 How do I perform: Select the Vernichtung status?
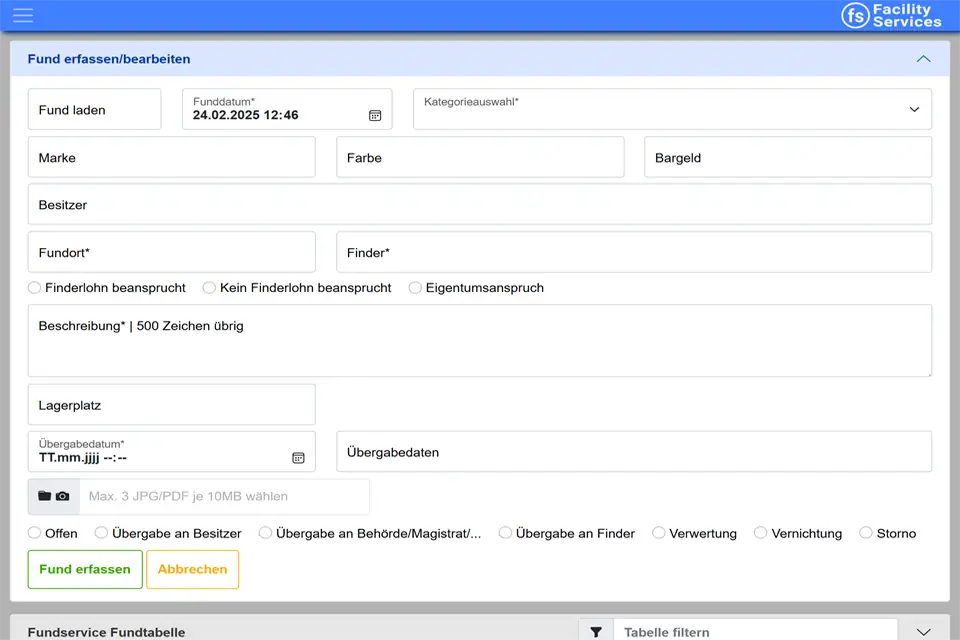click(760, 533)
